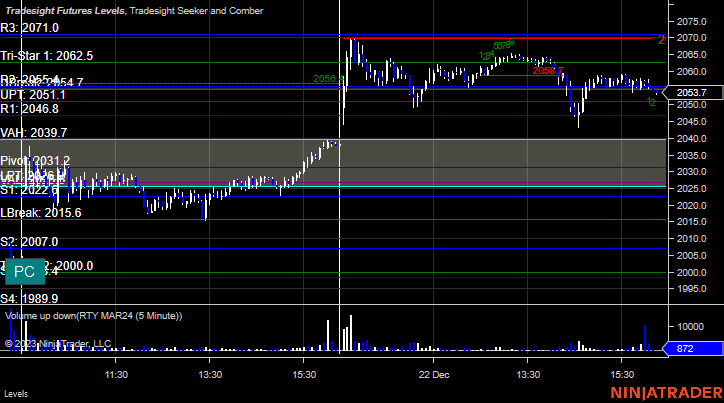Image resolution: width=724 pixels, height=403 pixels.
Task: Click the R3: 2071.0 level label
Action: click(30, 28)
